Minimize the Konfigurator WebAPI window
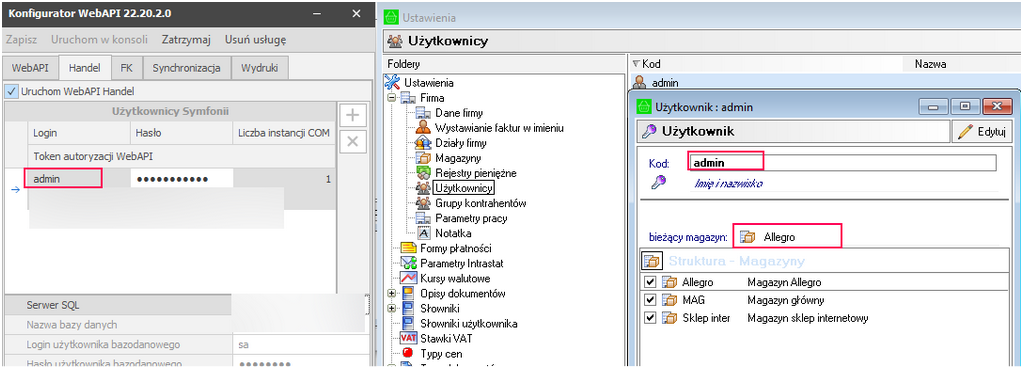The image size is (1021, 367). coord(317,14)
